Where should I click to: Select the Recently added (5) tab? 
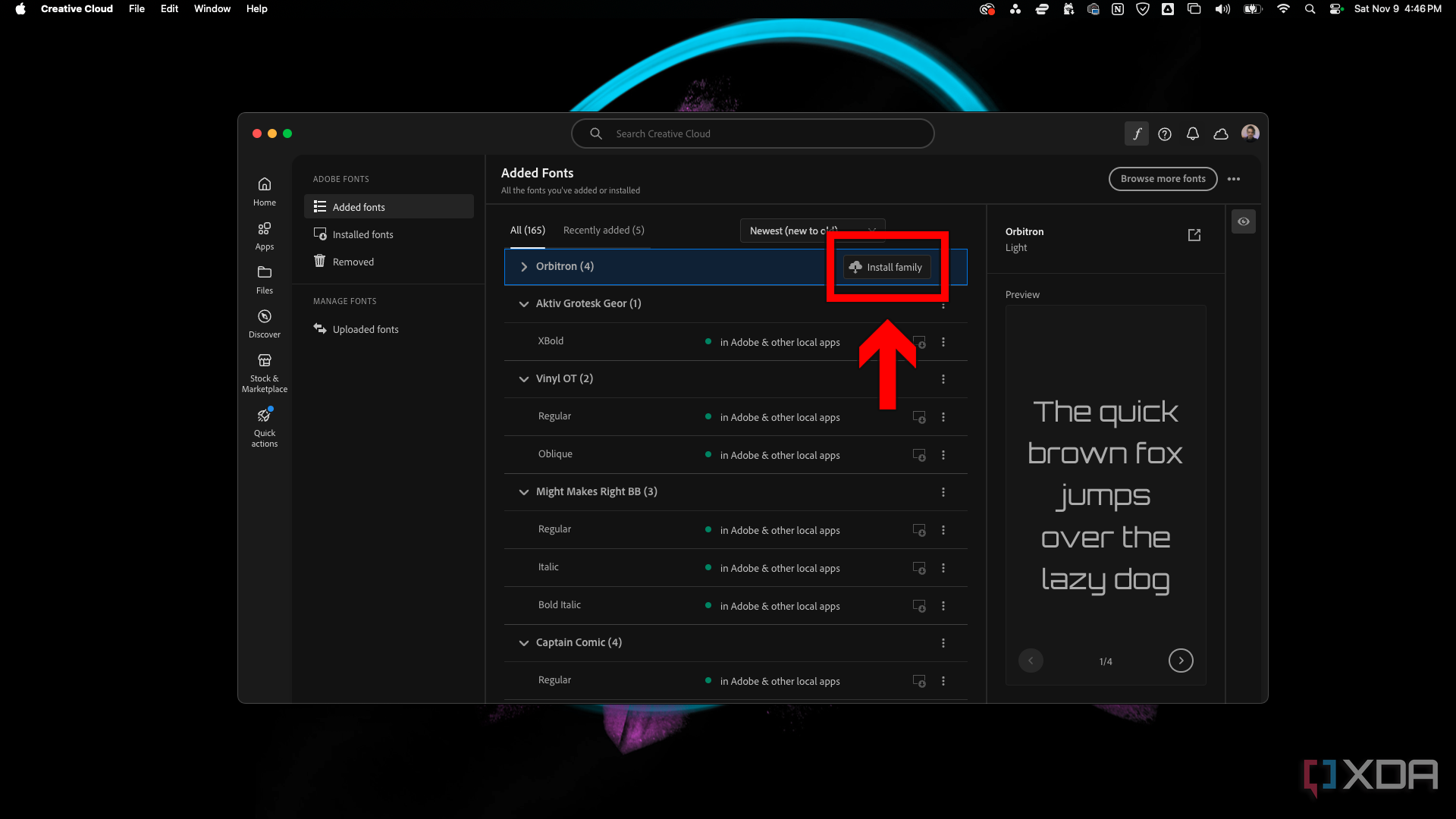point(604,230)
